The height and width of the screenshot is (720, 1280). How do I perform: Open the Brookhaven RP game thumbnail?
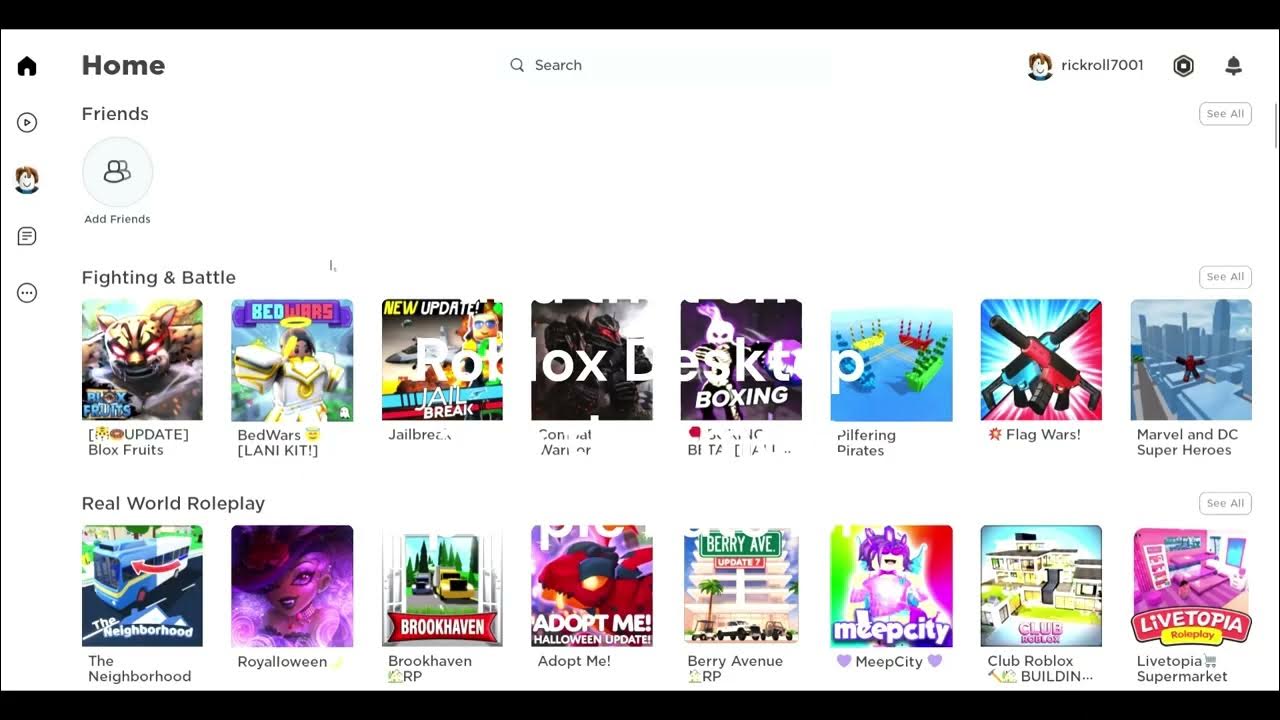click(x=442, y=586)
